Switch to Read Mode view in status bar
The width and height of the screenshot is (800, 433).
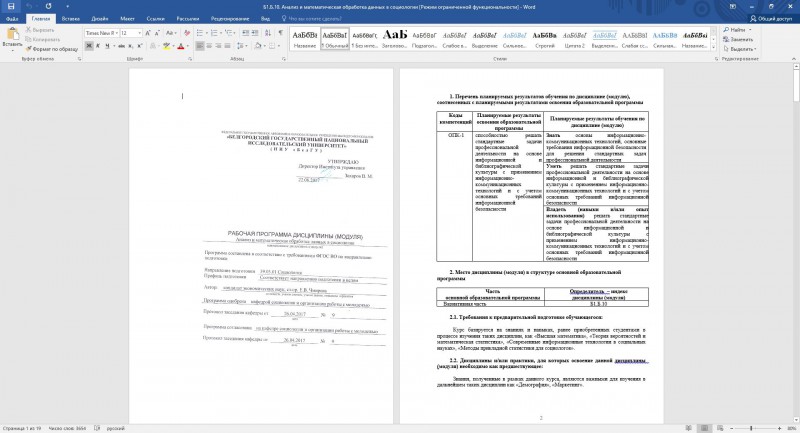click(x=689, y=428)
